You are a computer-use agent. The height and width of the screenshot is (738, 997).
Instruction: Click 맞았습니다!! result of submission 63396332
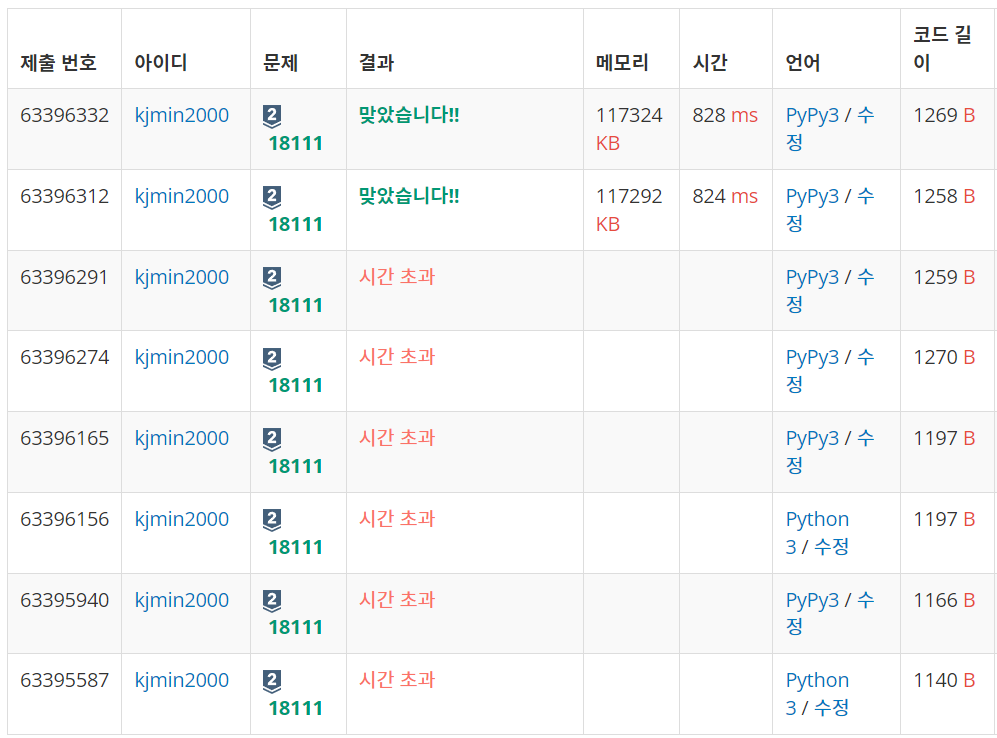point(409,115)
